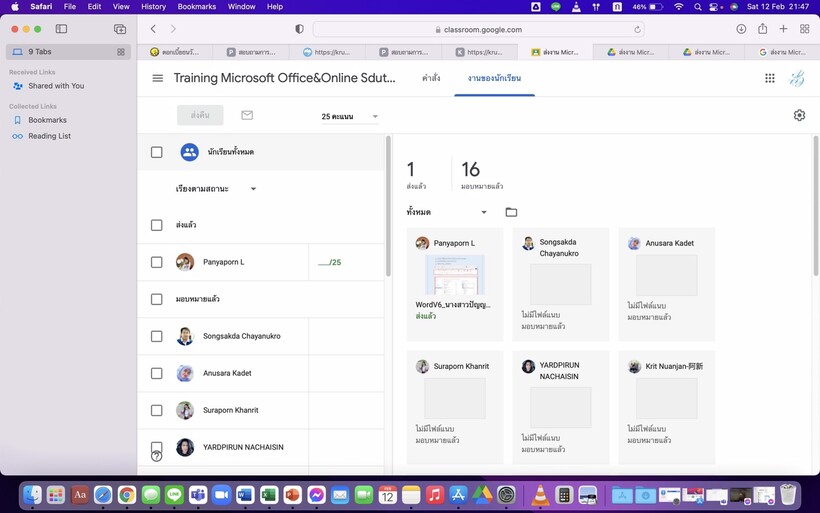This screenshot has height=513, width=820.
Task: Select the 9 Tabs sidebar item
Action: click(68, 52)
